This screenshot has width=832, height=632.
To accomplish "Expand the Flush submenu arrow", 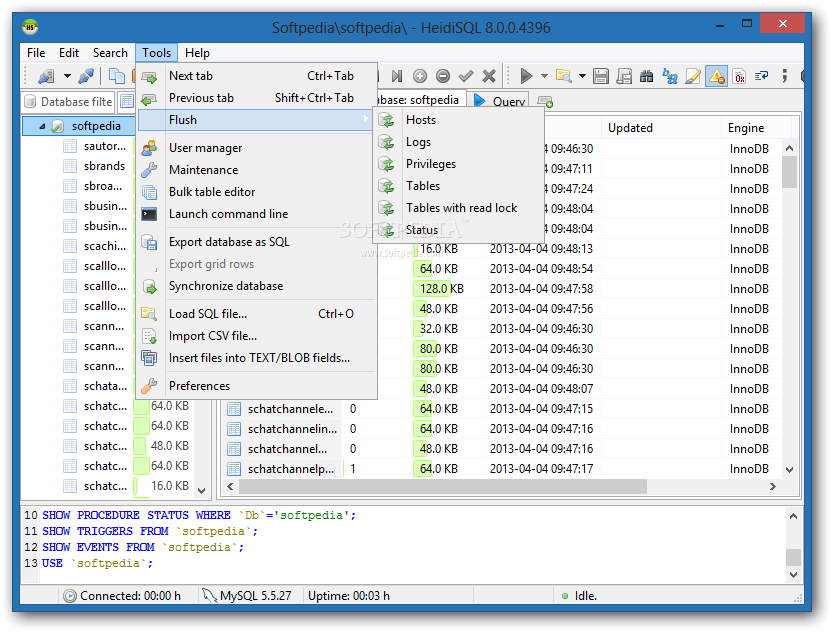I will pyautogui.click(x=366, y=119).
